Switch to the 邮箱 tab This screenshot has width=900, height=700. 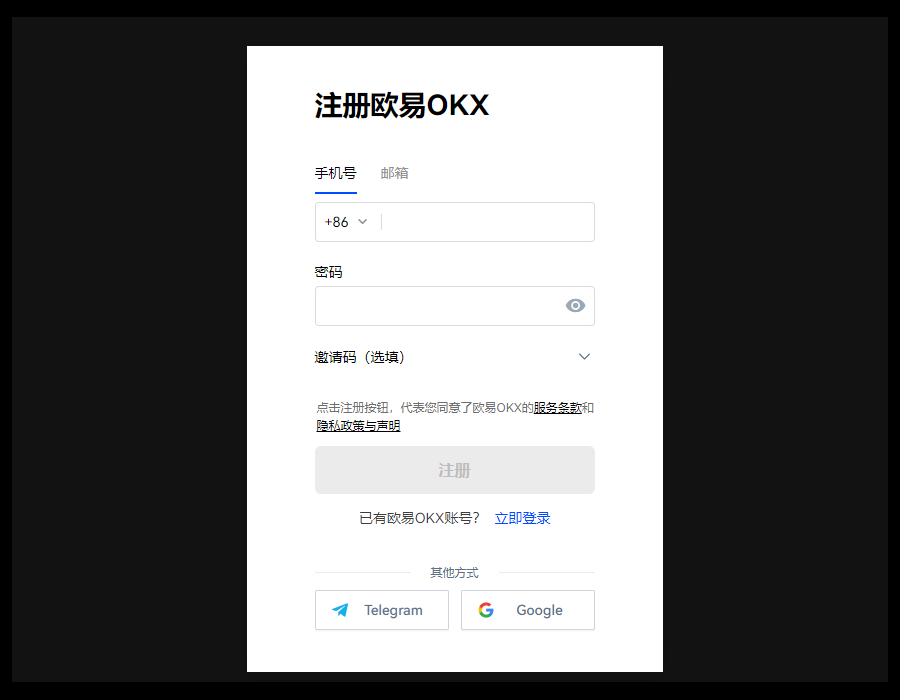tap(394, 173)
